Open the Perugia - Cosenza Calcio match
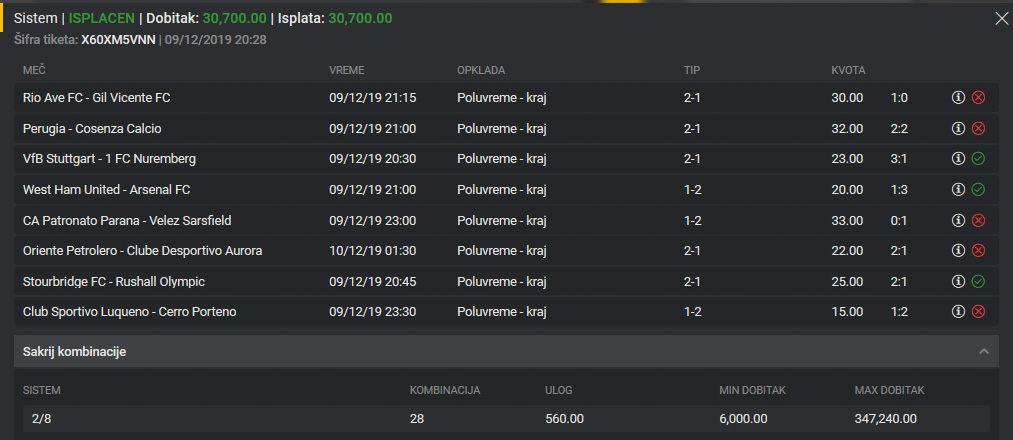The image size is (1013, 440). (92, 129)
